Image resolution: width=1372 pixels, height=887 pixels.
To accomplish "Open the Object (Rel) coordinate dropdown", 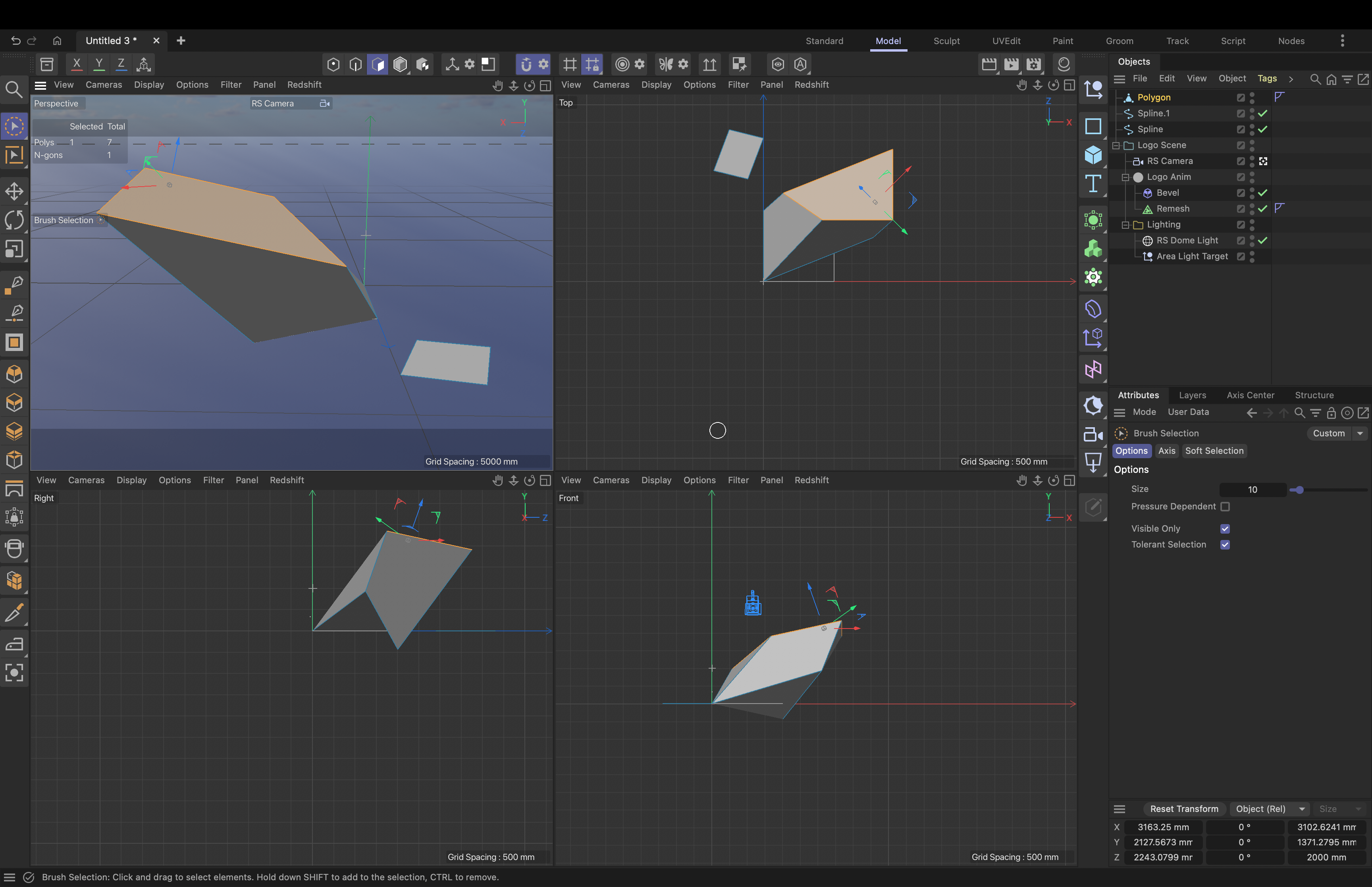I will [1270, 809].
